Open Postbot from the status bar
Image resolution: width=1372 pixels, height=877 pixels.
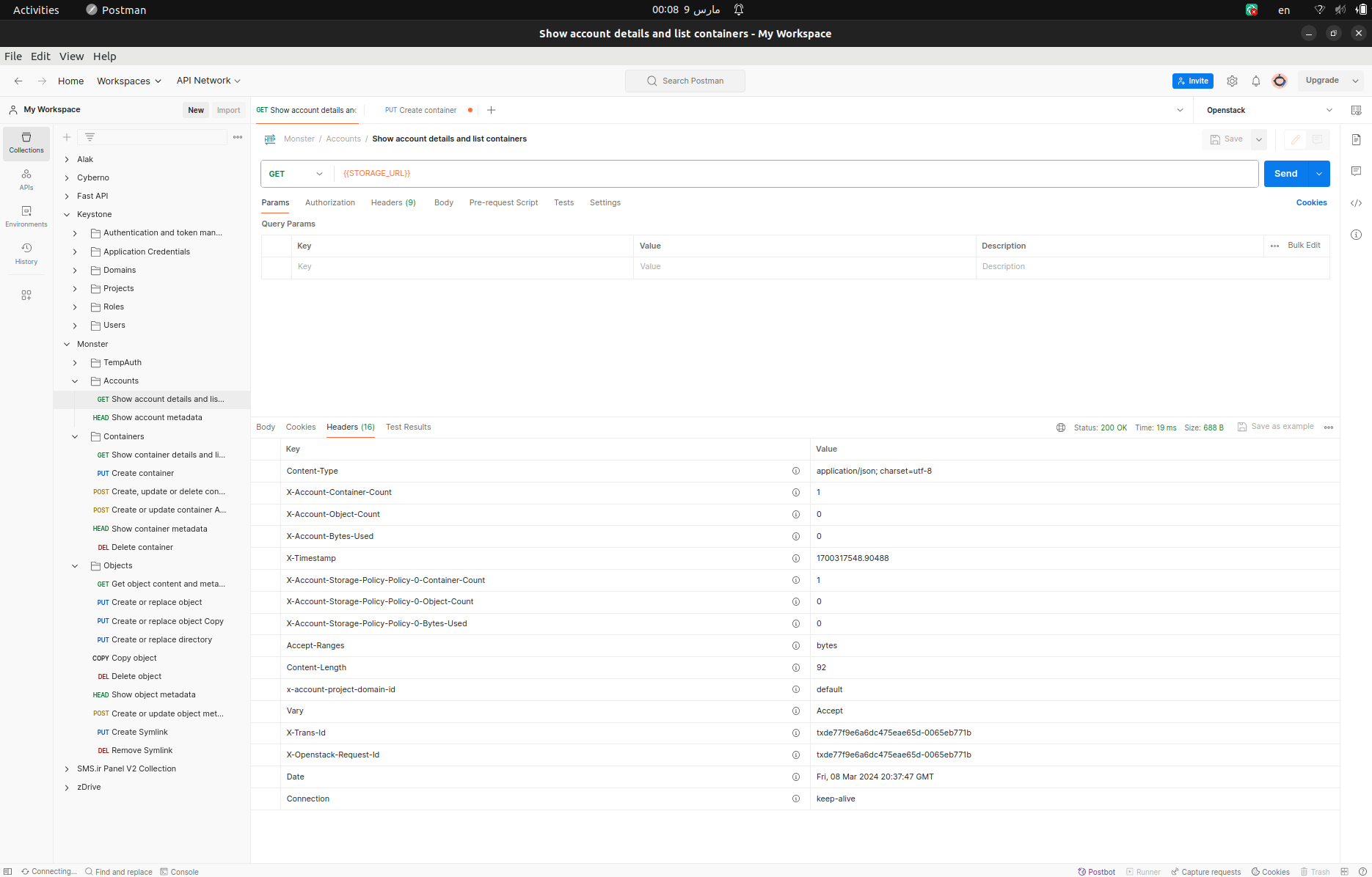[1096, 872]
